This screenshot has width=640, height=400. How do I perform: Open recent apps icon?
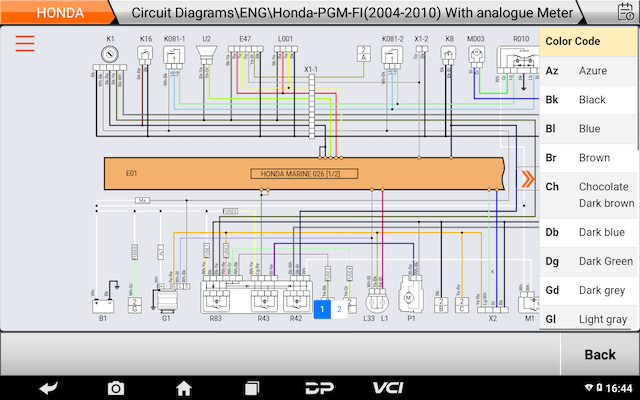coord(252,388)
